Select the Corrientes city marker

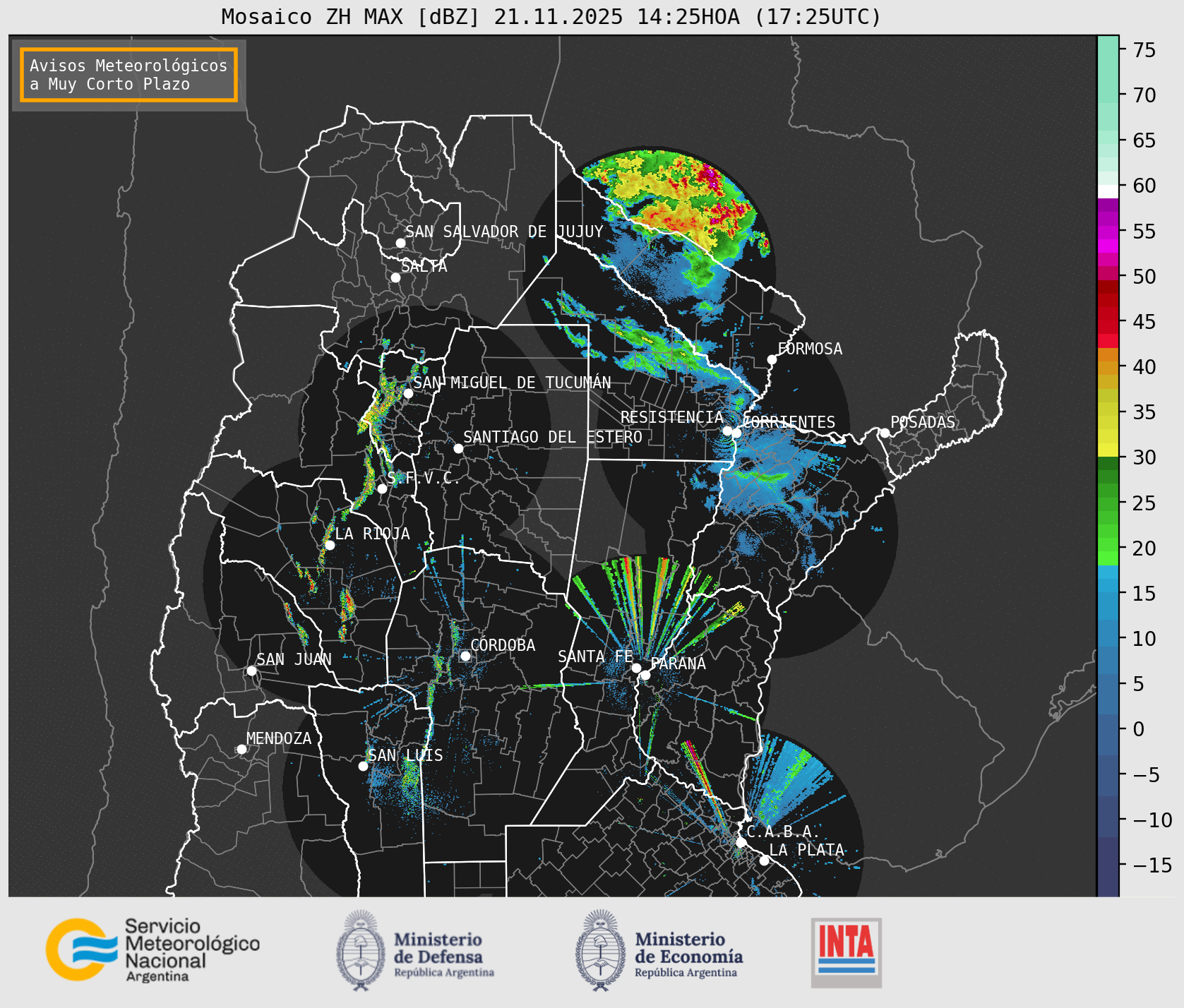pyautogui.click(x=736, y=433)
